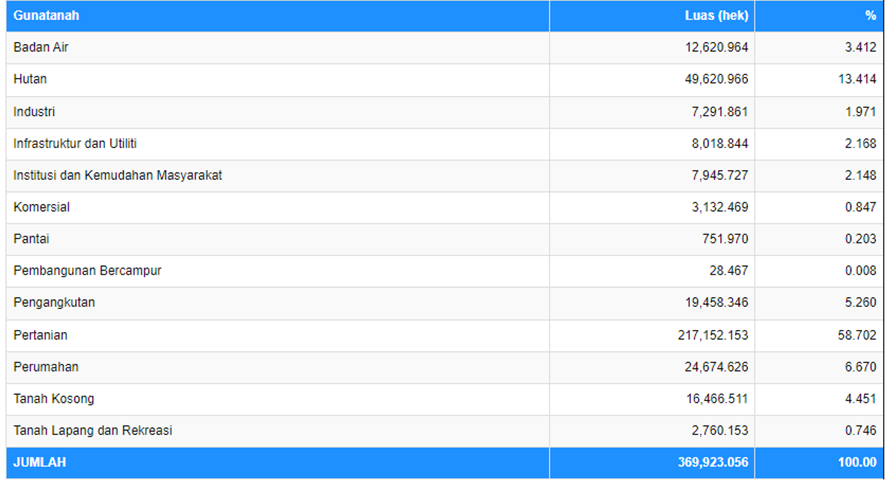
Task: Click percentage value 0.746
Action: (x=860, y=431)
